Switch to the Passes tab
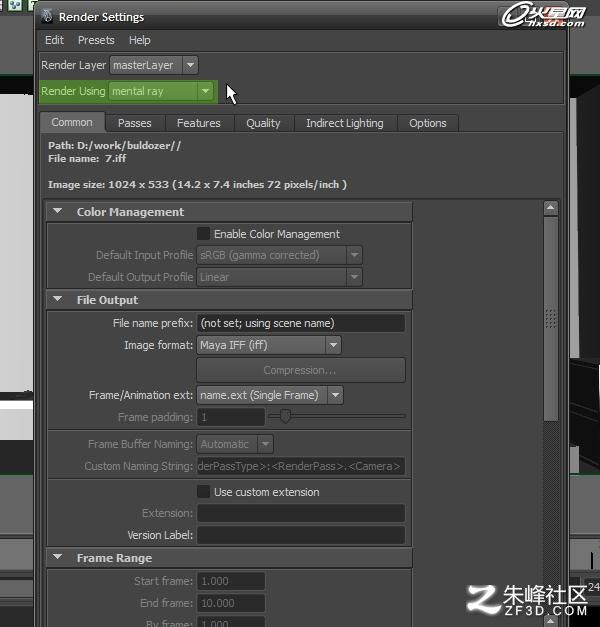This screenshot has width=600, height=627. point(135,123)
